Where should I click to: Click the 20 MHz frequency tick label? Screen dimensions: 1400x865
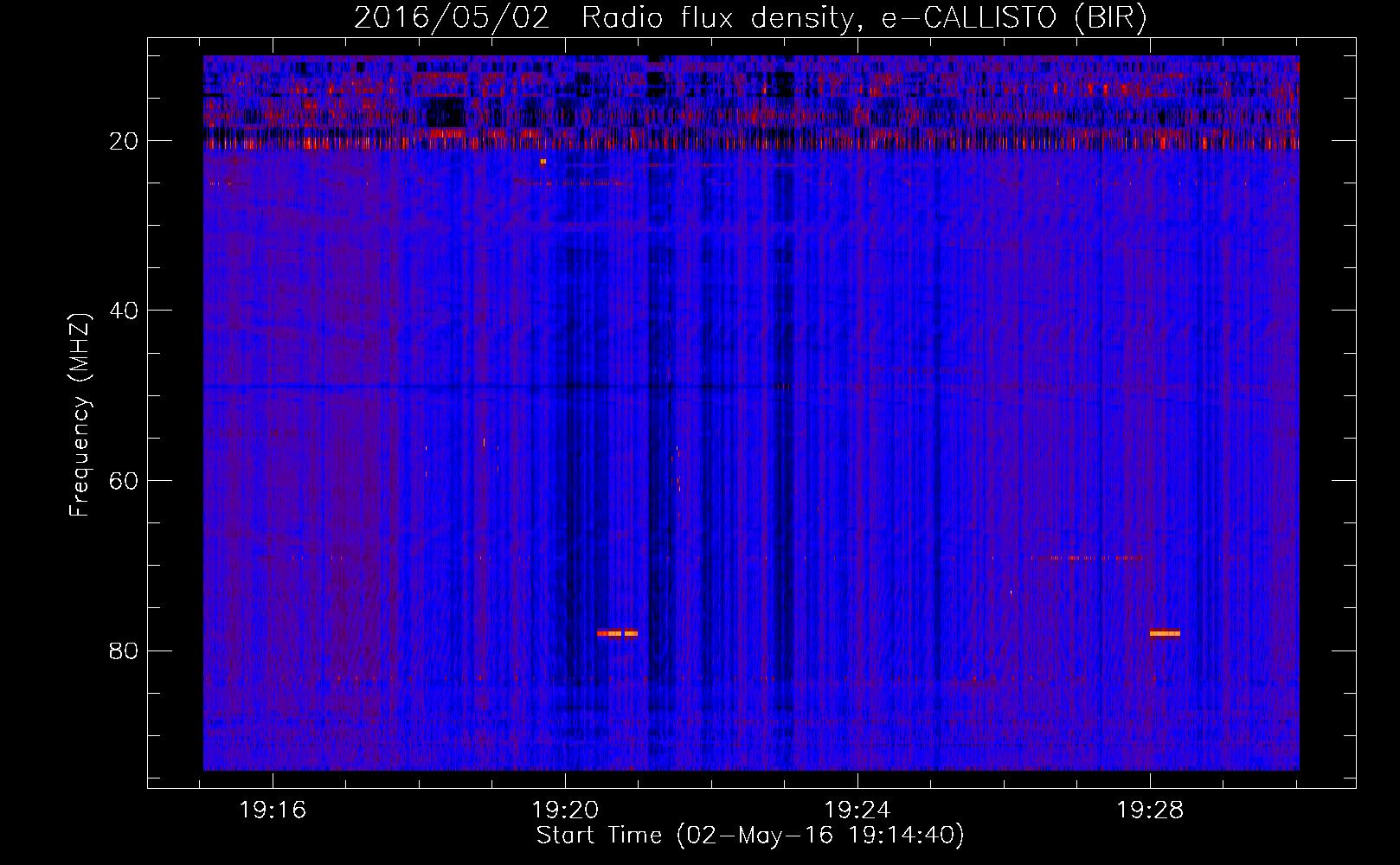(x=125, y=141)
